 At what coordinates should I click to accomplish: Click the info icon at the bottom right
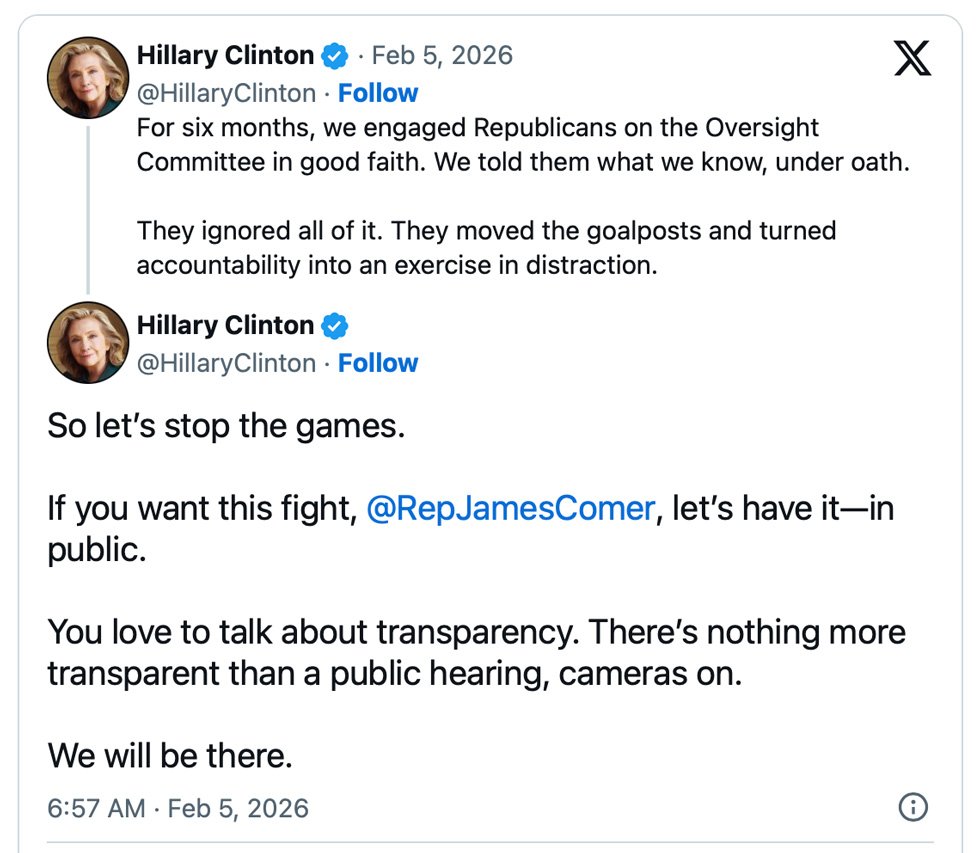click(913, 807)
